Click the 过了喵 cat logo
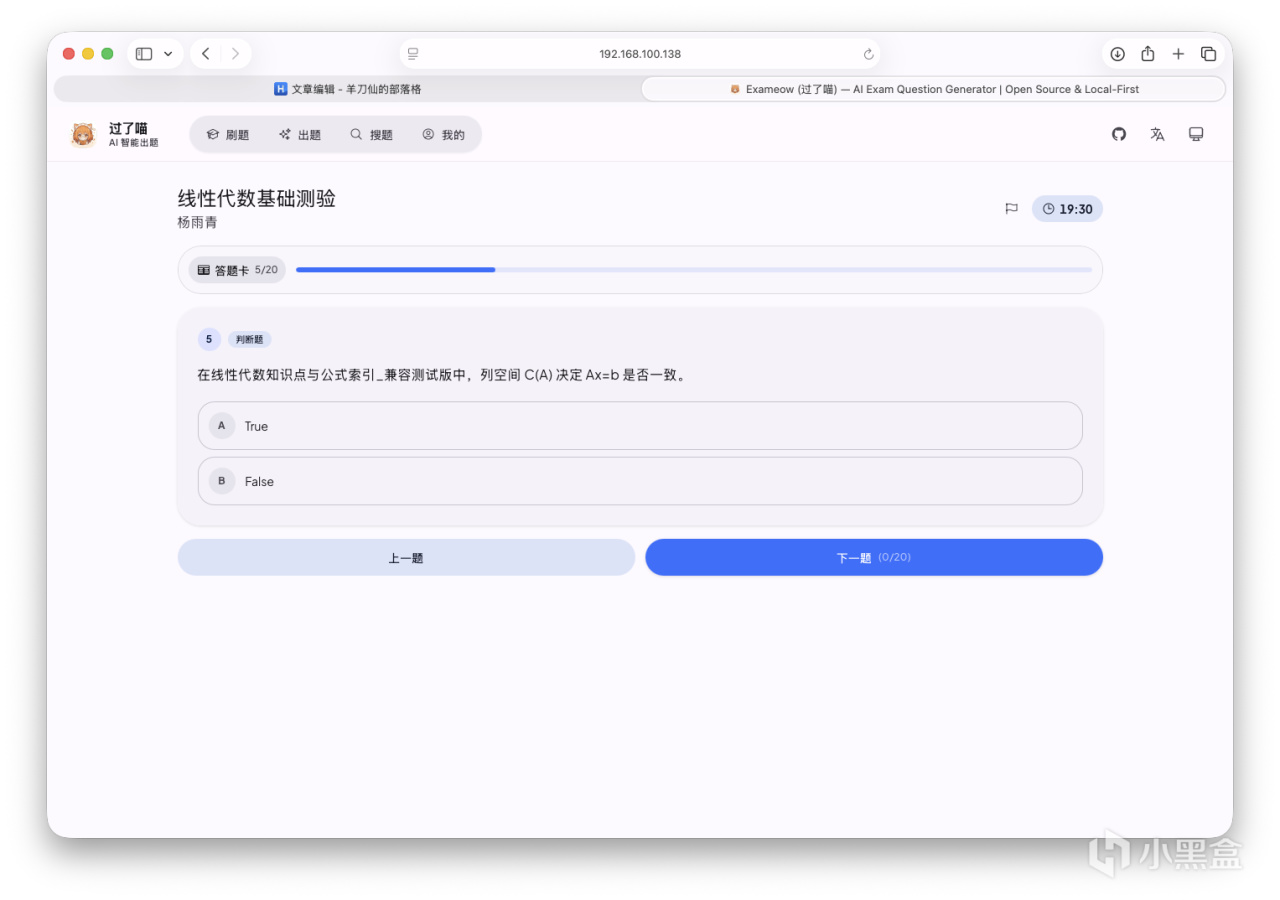 (x=83, y=135)
